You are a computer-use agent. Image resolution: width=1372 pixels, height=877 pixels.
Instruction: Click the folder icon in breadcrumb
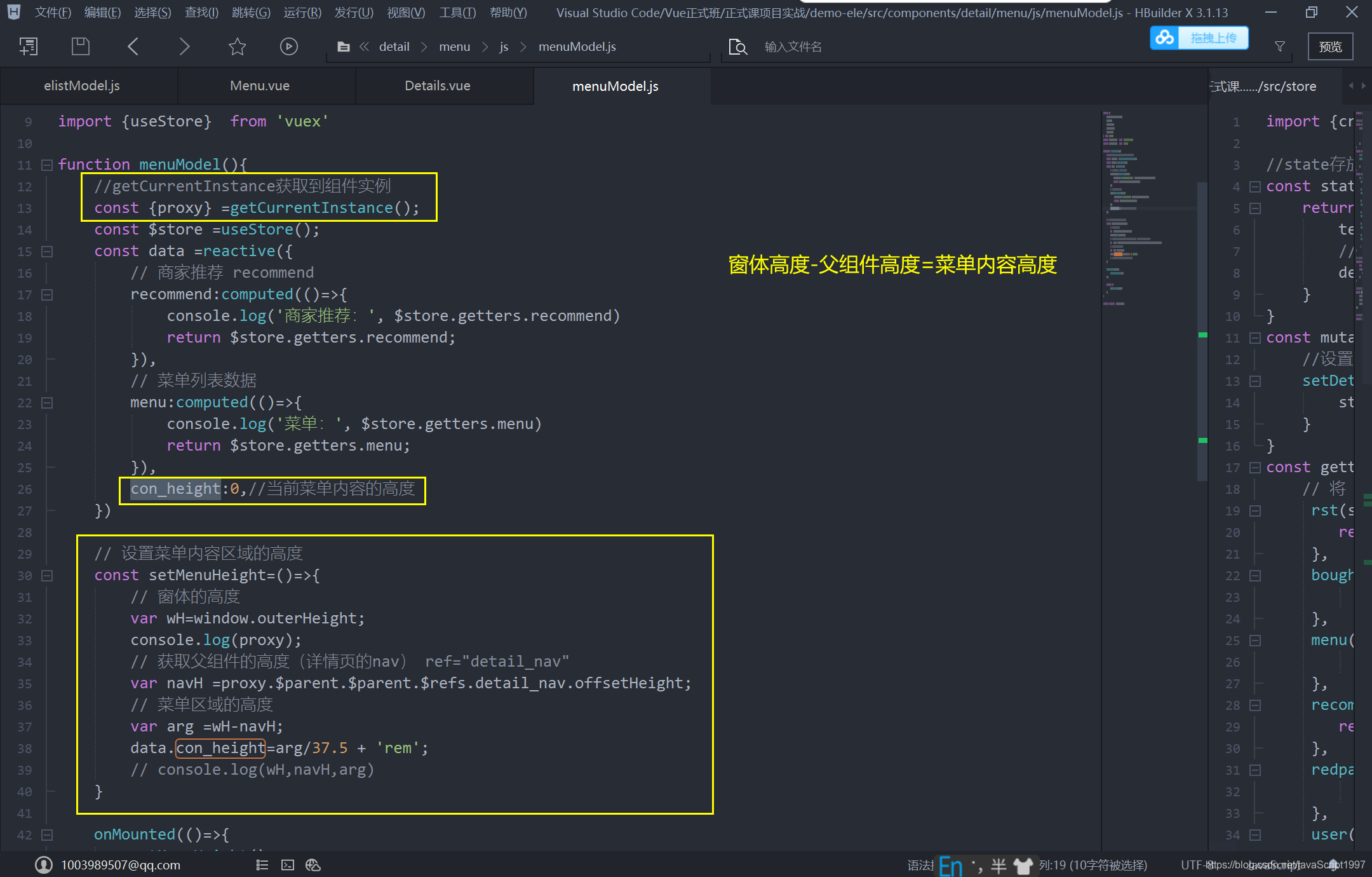(343, 47)
